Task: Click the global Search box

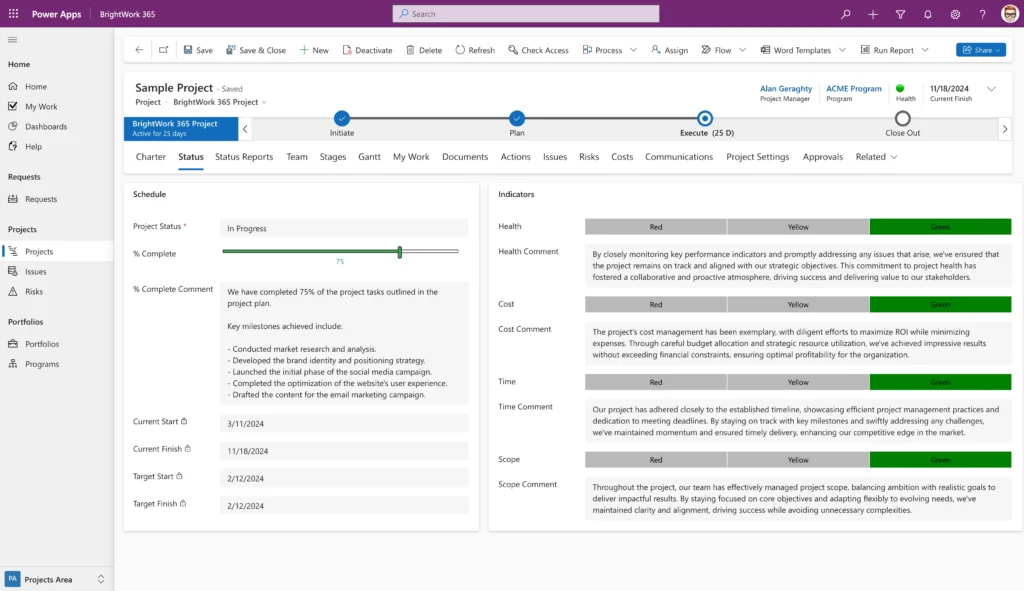Action: pyautogui.click(x=526, y=14)
